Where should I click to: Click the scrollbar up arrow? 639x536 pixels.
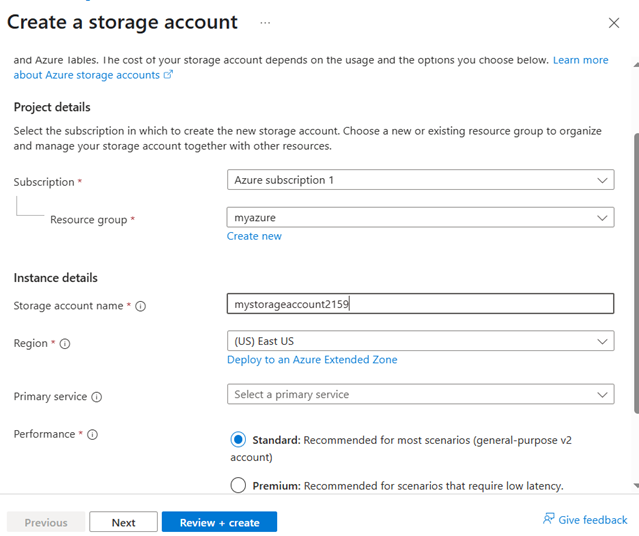pos(636,64)
